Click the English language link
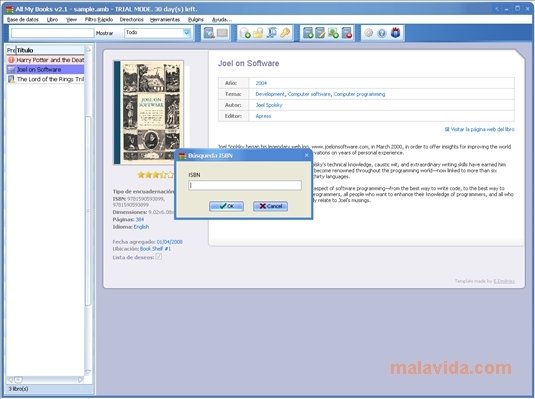535x399 pixels. click(141, 227)
